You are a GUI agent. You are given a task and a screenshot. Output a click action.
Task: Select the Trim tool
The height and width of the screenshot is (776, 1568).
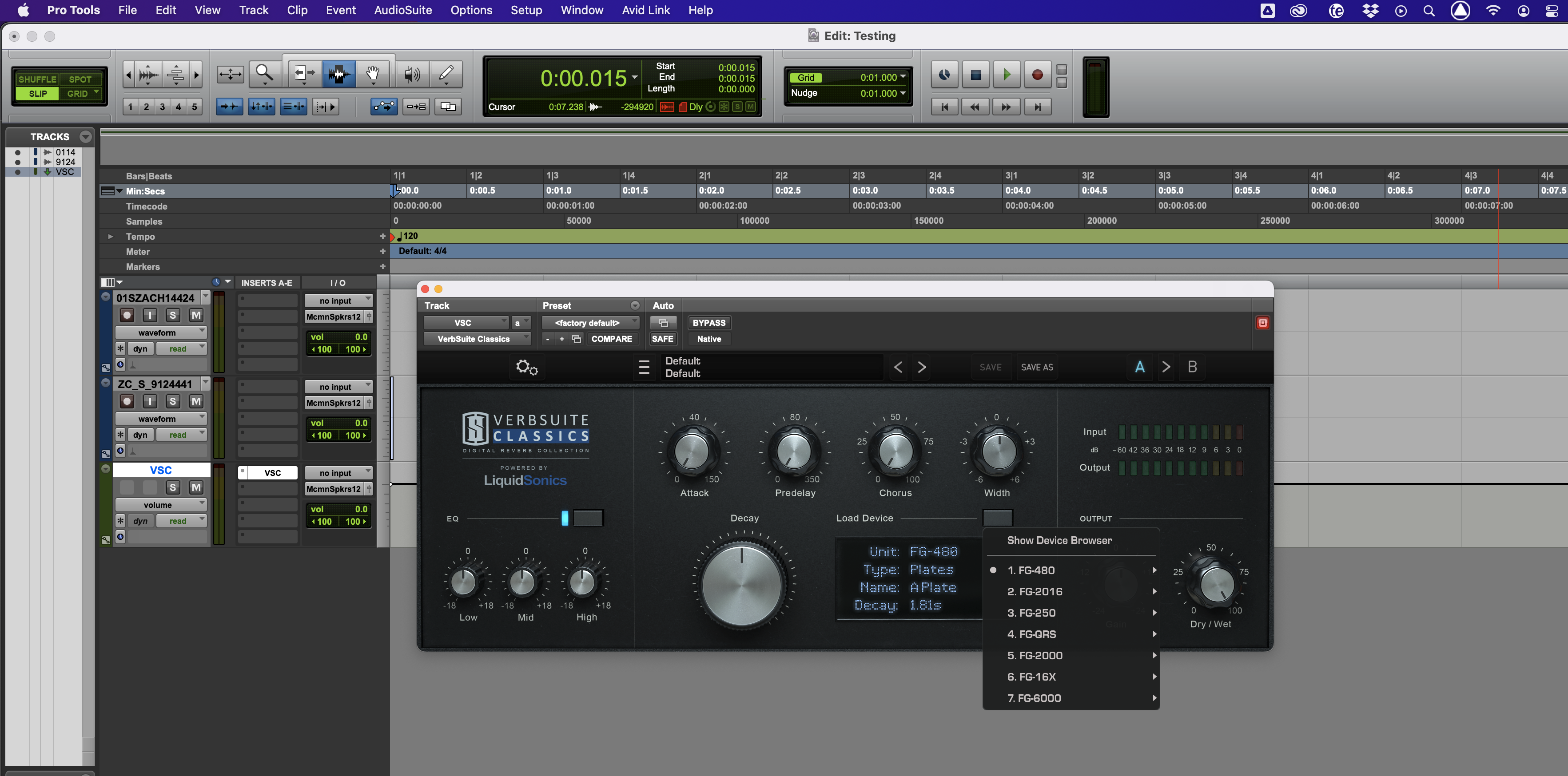click(x=304, y=75)
